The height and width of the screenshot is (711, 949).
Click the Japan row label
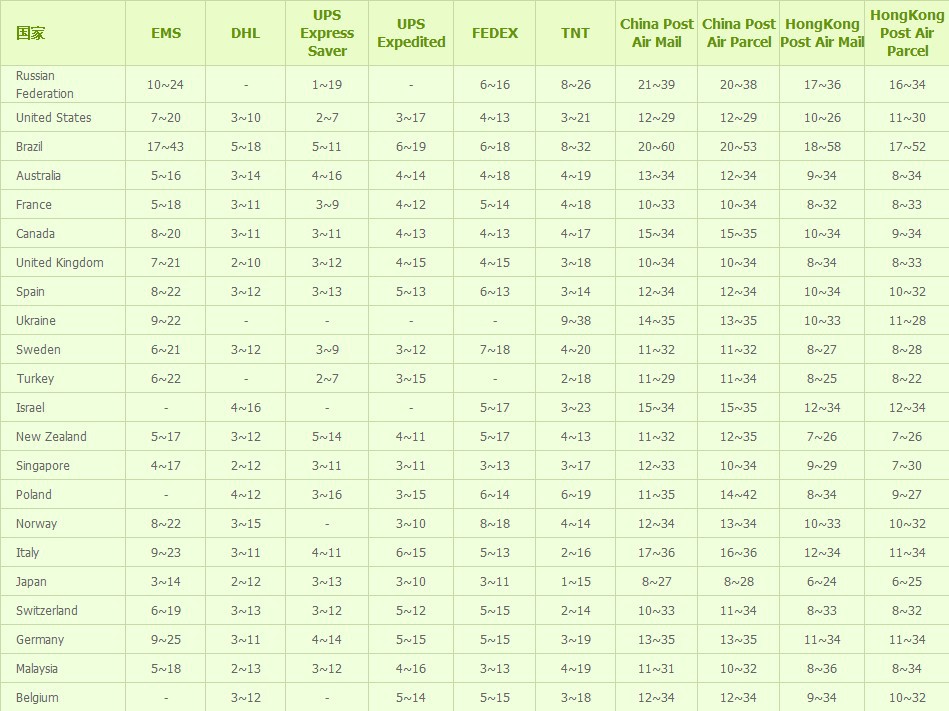[x=31, y=582]
